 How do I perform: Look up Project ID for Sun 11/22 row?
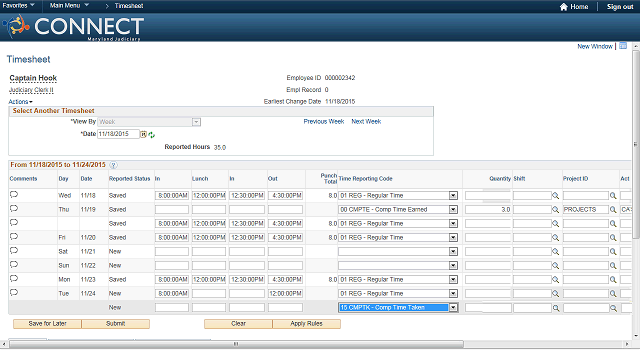[x=613, y=266]
